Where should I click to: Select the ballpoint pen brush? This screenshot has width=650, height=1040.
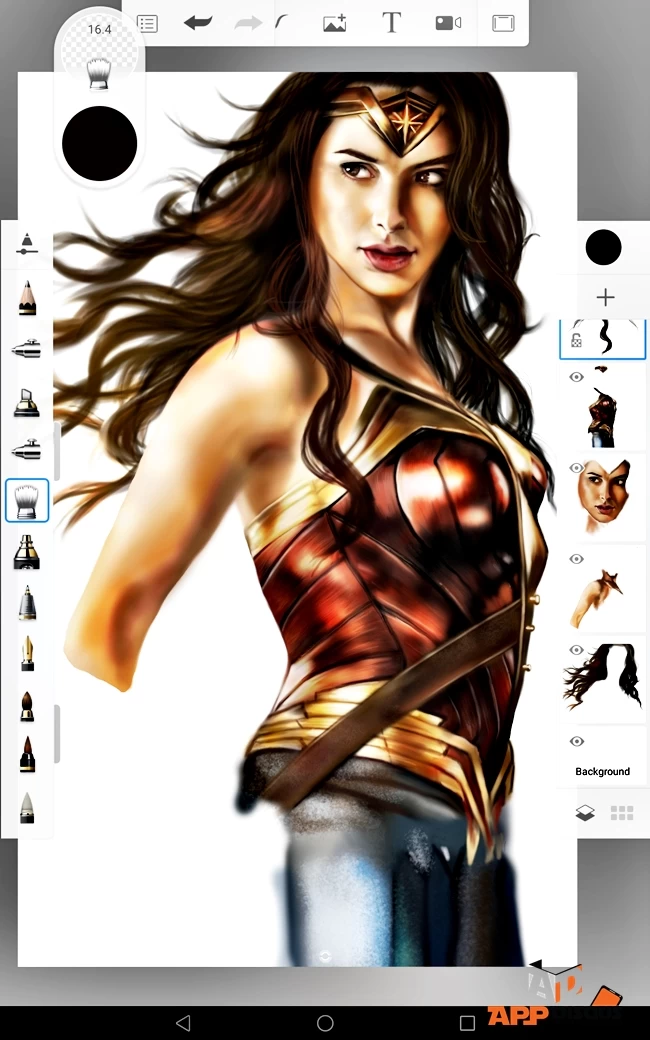click(x=27, y=602)
